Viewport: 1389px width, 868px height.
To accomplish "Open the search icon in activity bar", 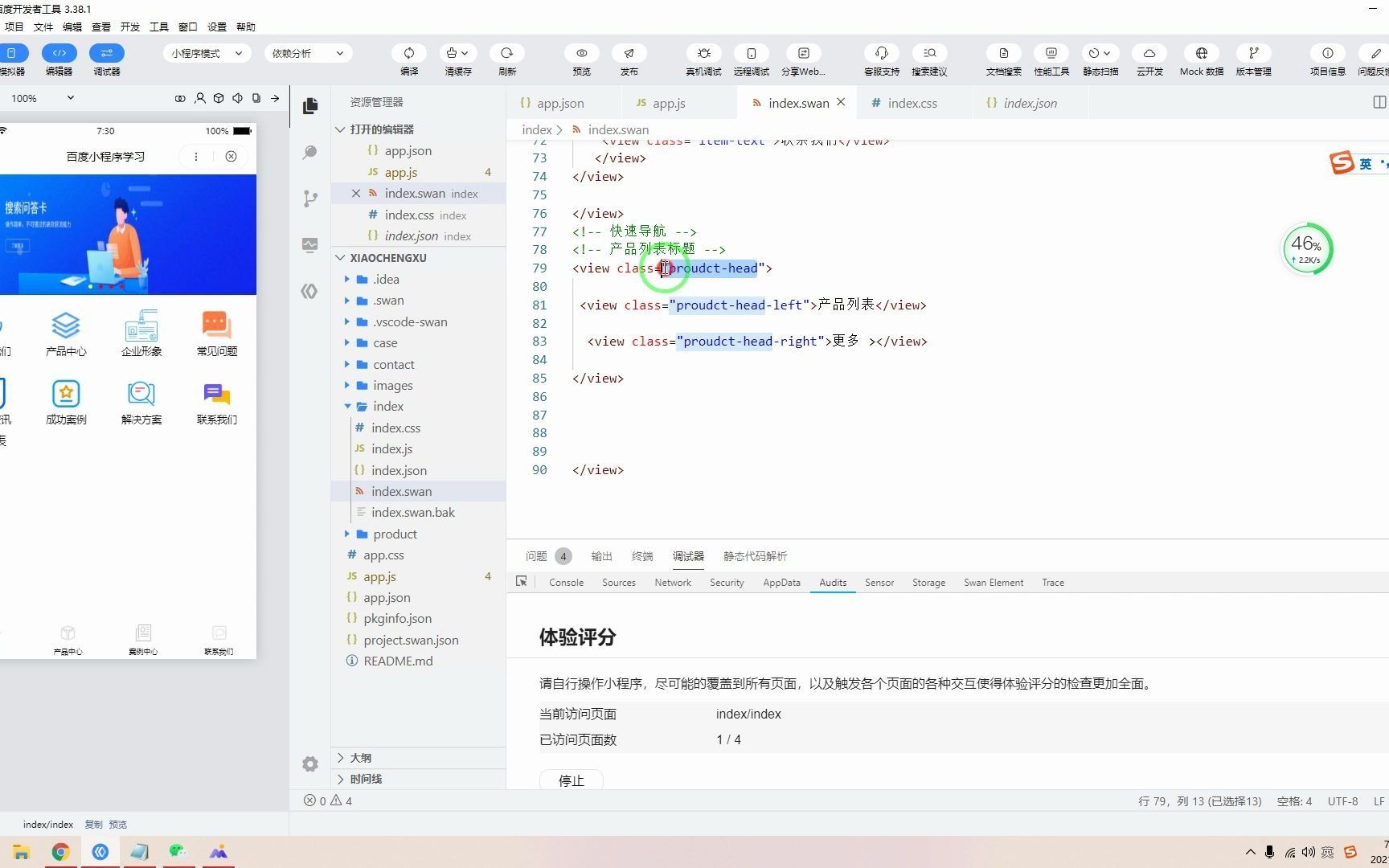I will 310,152.
